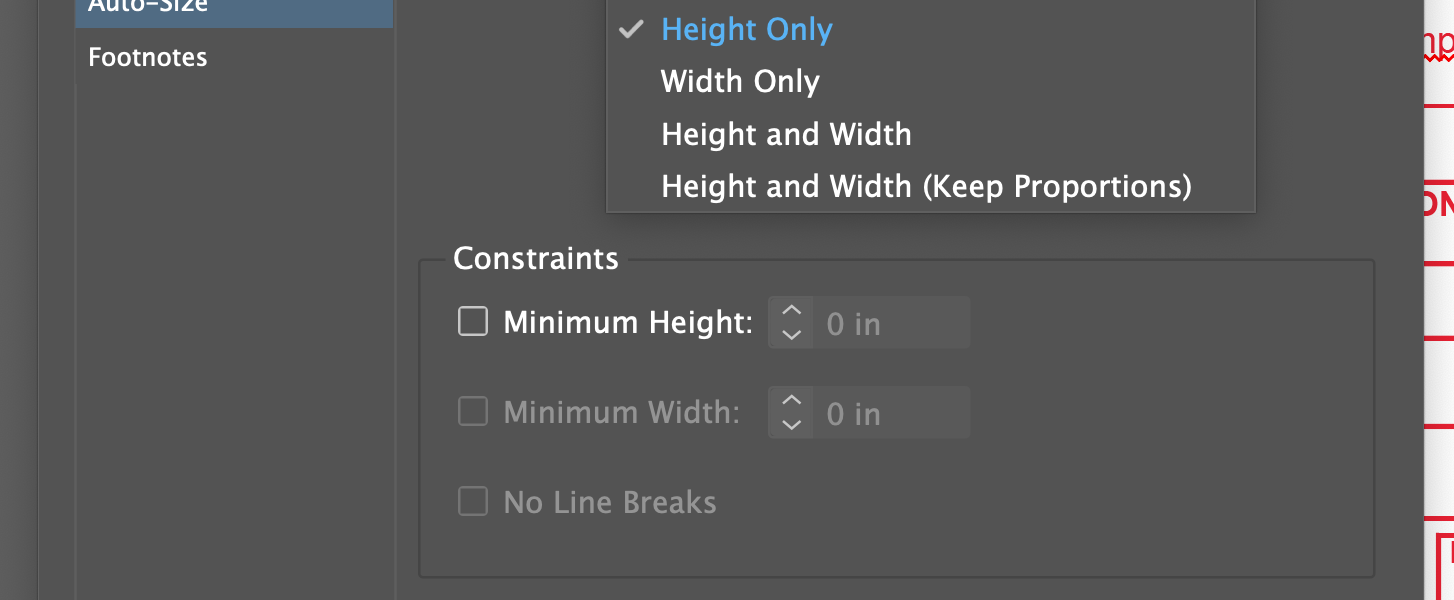Click the Minimum Width label text

(622, 412)
